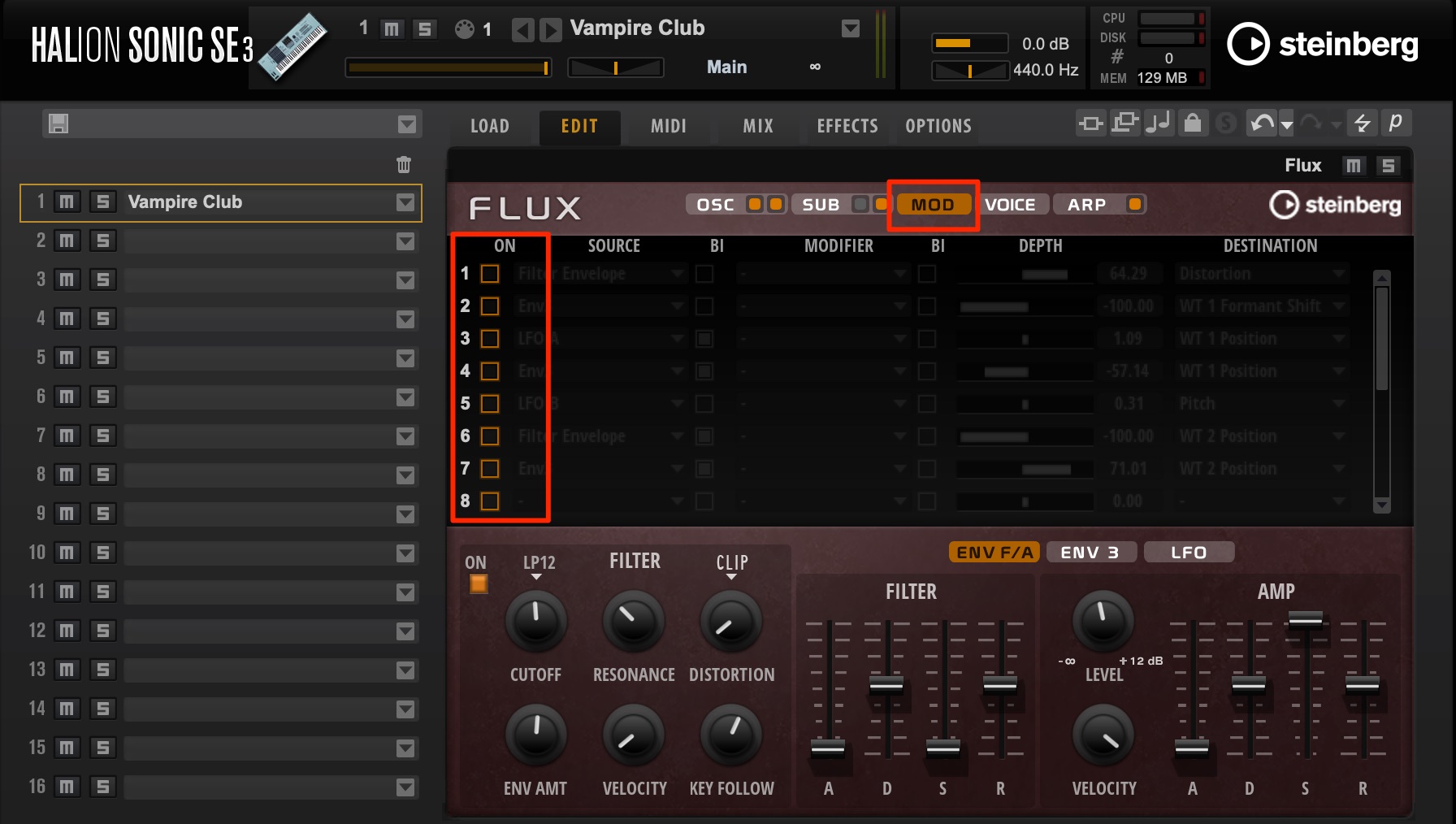Image resolution: width=1456 pixels, height=824 pixels.
Task: Select the LFO section
Action: (x=1189, y=553)
